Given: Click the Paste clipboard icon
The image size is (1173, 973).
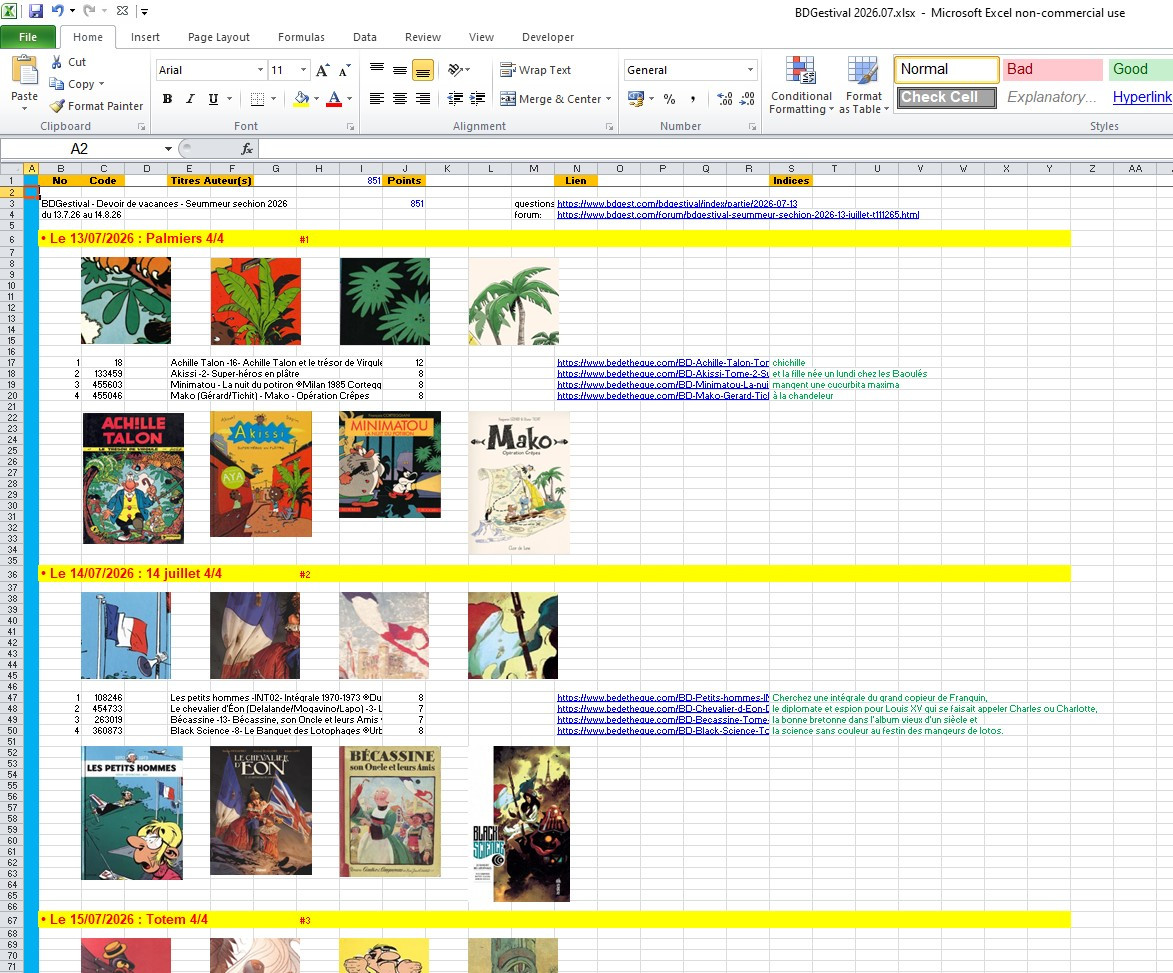Looking at the screenshot, I should pyautogui.click(x=25, y=72).
